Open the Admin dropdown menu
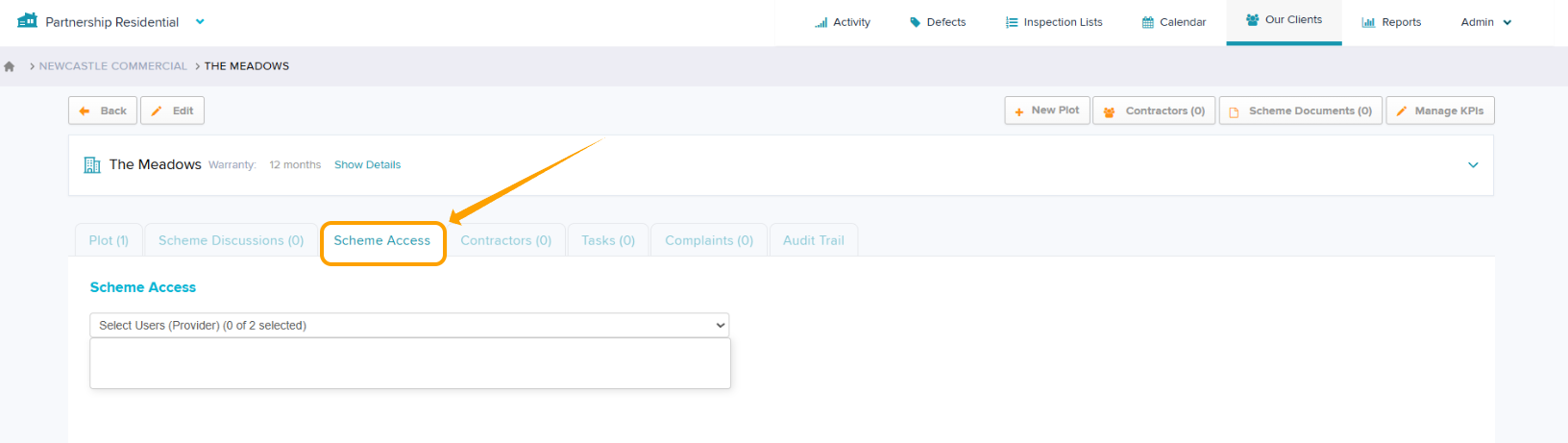 [x=1486, y=22]
